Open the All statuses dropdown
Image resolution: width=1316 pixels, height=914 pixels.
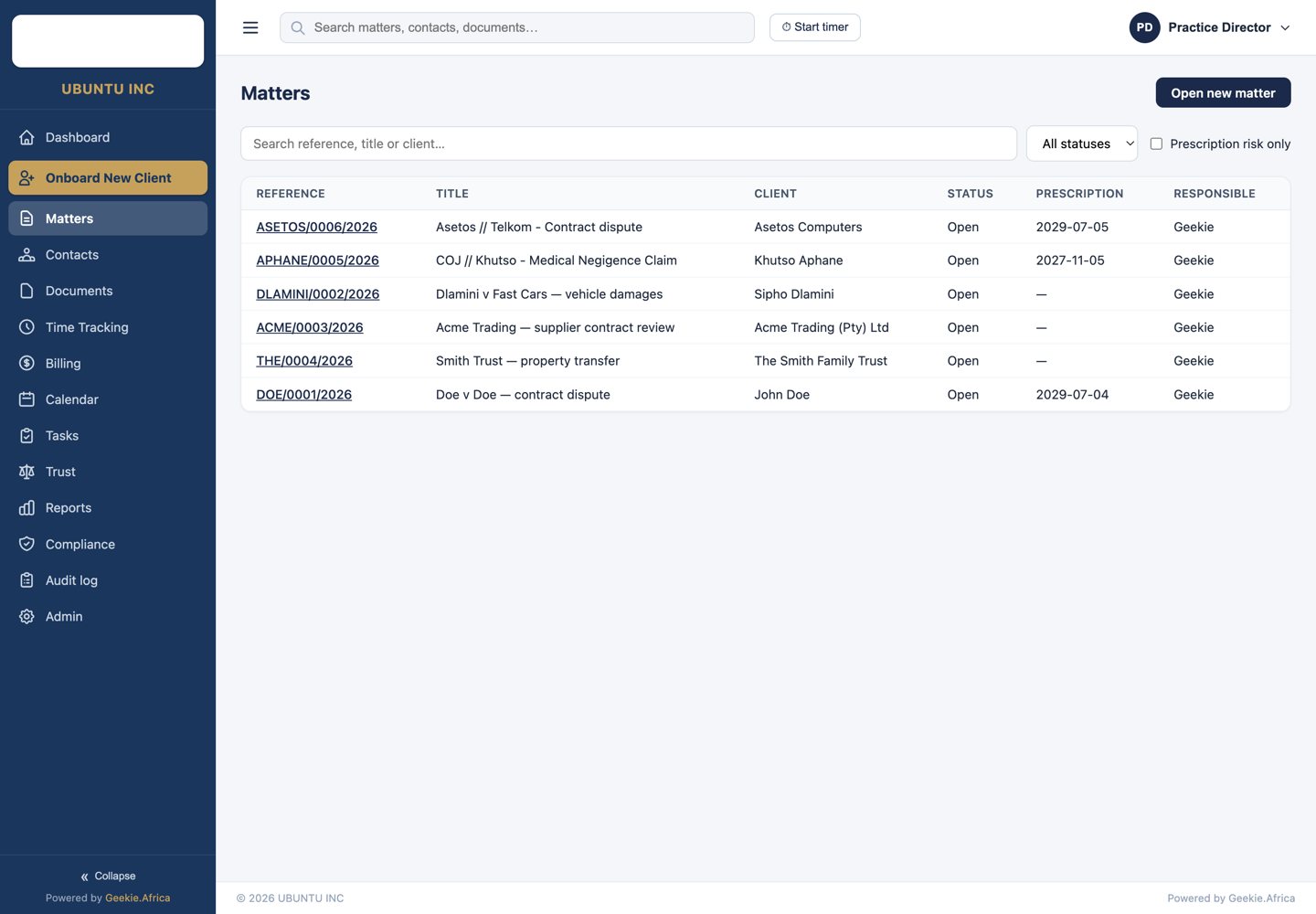click(1082, 143)
